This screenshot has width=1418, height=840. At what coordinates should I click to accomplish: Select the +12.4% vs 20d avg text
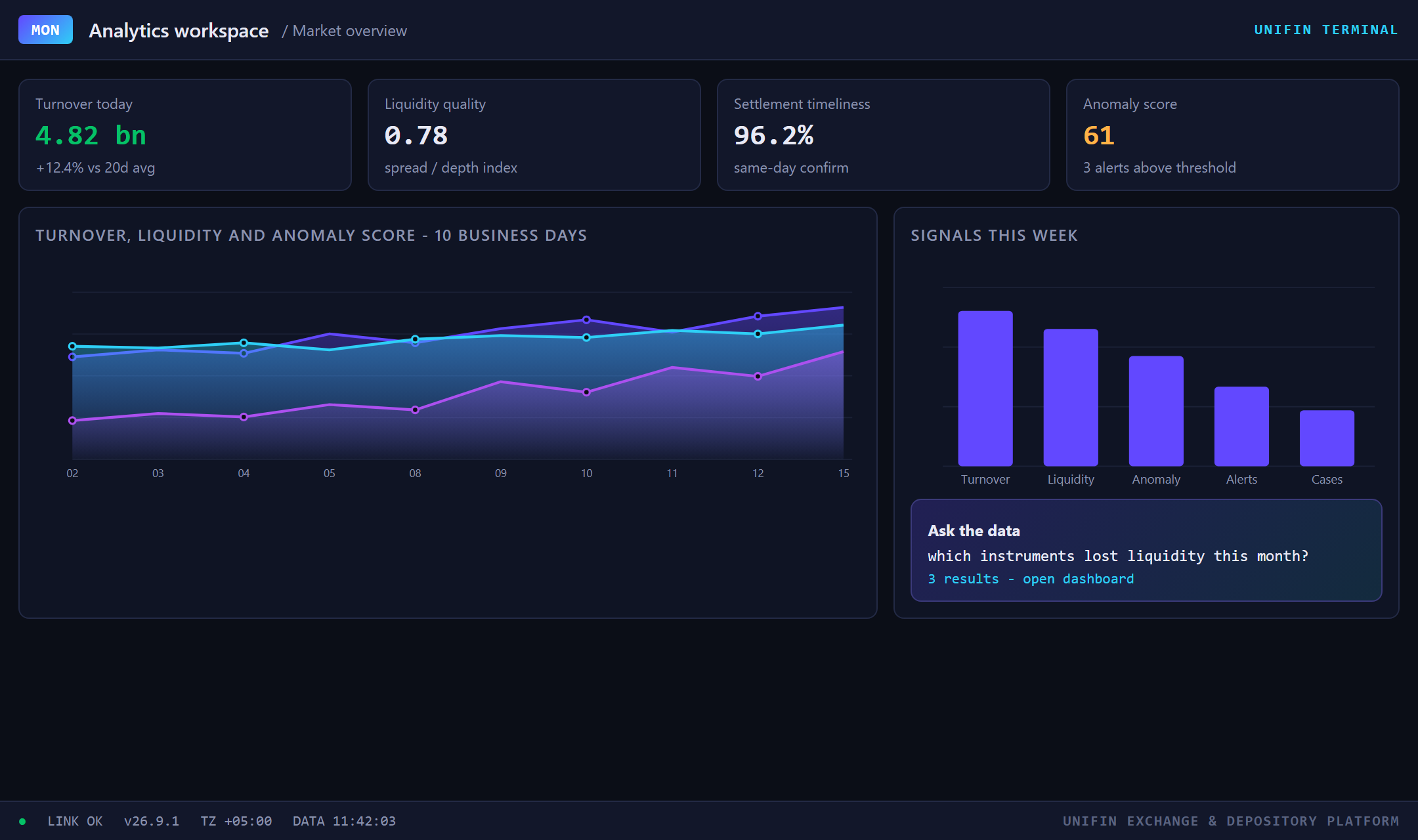click(95, 168)
